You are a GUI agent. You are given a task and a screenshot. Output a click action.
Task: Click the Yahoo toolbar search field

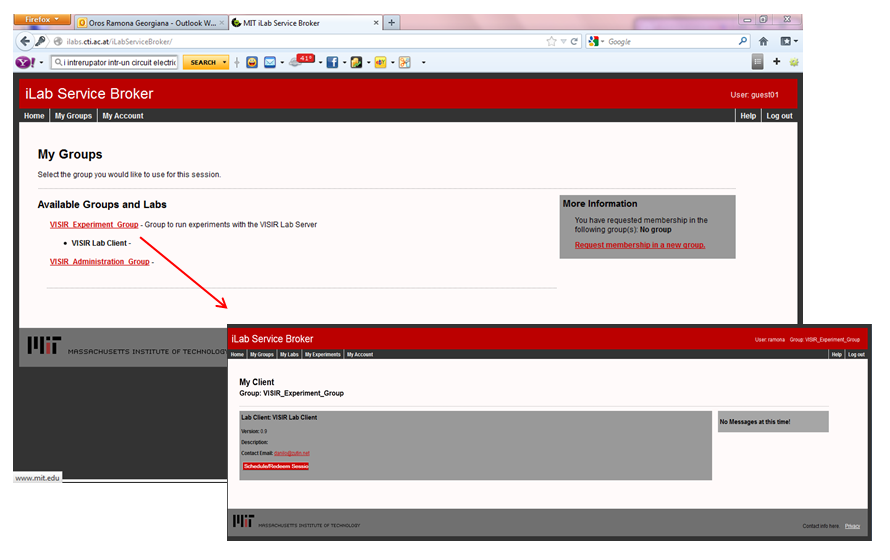(x=115, y=62)
